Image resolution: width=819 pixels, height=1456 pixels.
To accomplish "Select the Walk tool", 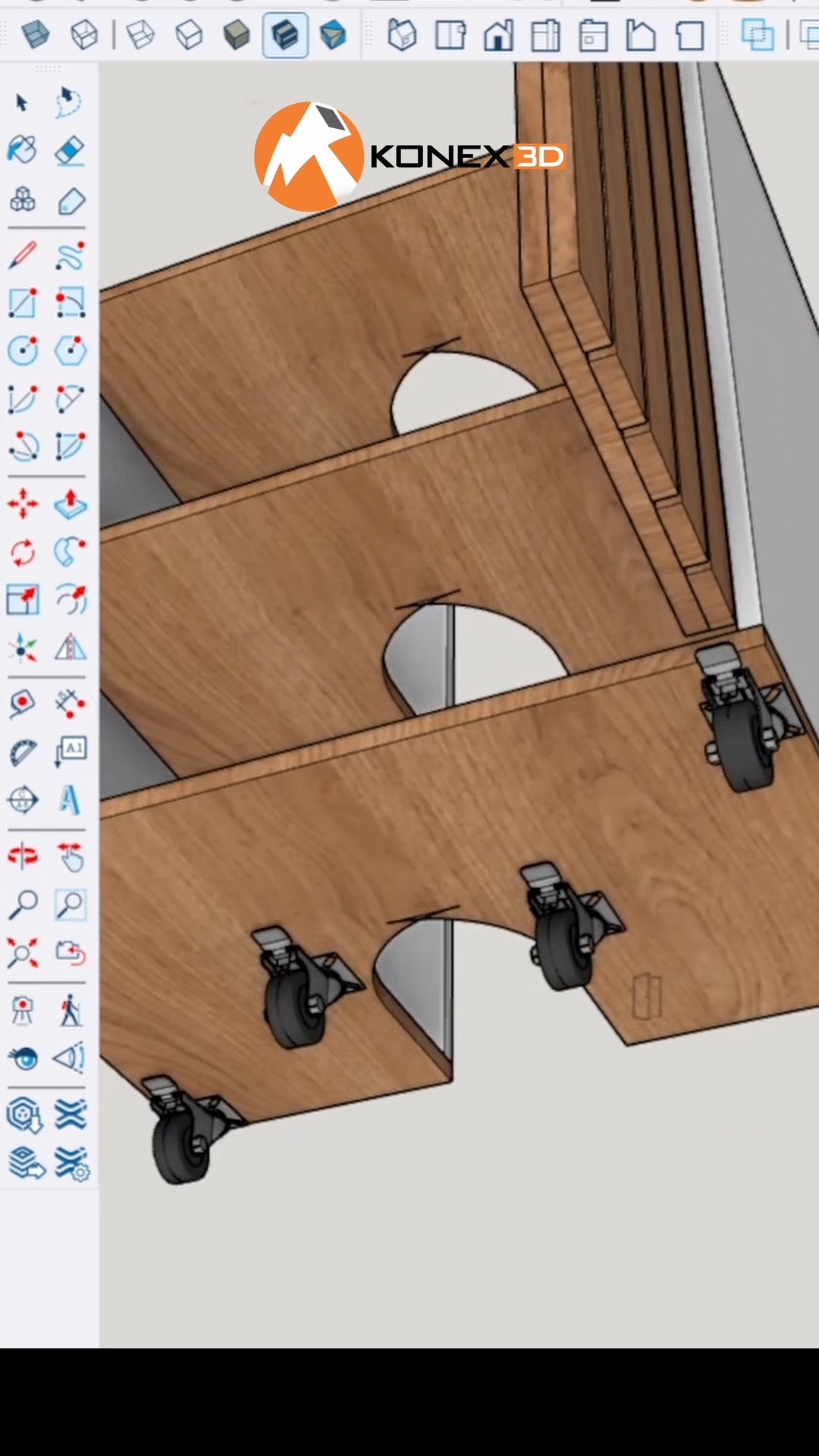I will point(70,1011).
